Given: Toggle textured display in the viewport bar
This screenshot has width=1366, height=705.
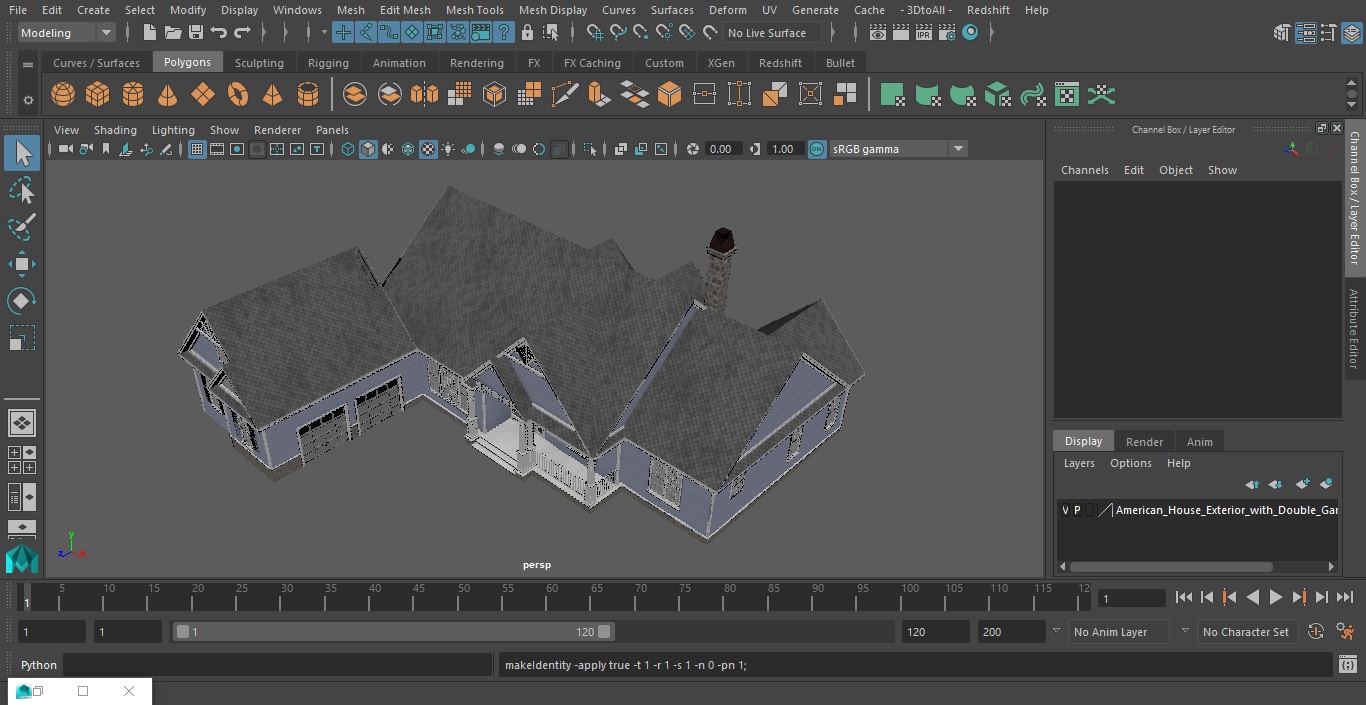Looking at the screenshot, I should 428,149.
